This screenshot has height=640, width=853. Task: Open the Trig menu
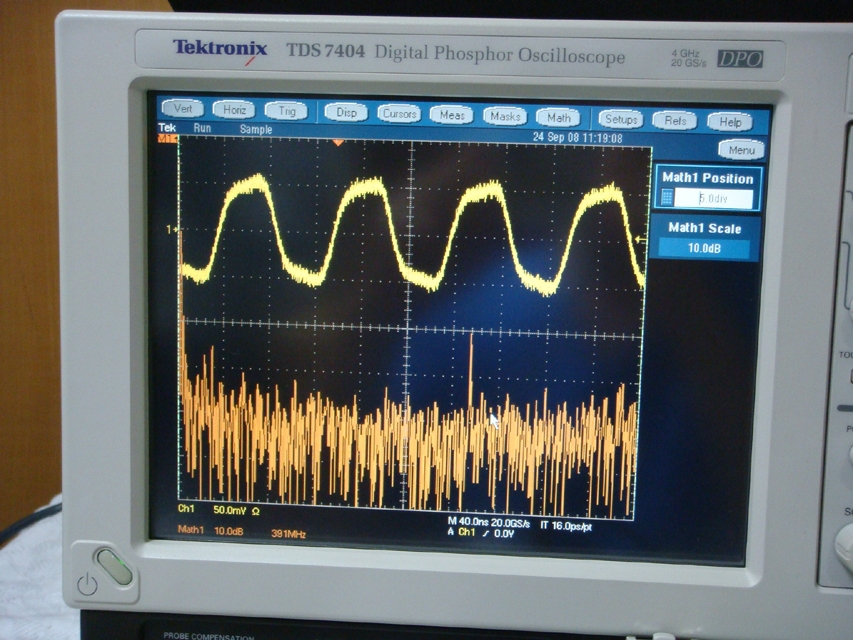click(x=286, y=112)
